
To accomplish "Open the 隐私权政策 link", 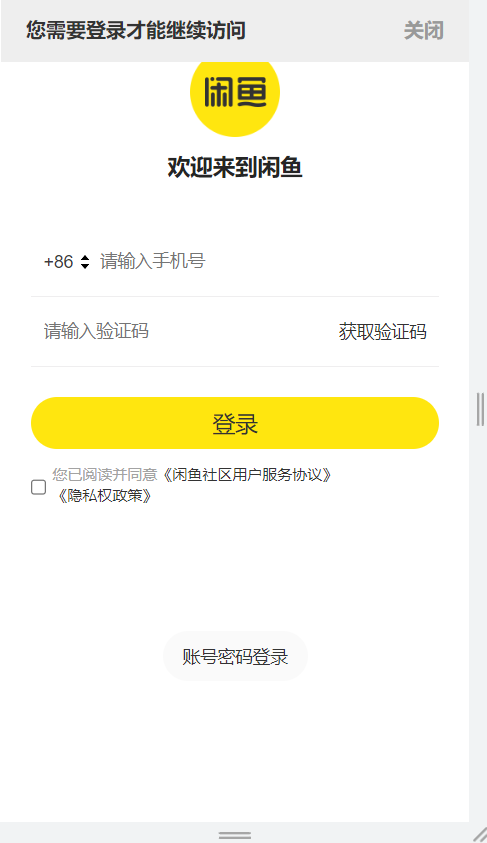I will pyautogui.click(x=105, y=495).
